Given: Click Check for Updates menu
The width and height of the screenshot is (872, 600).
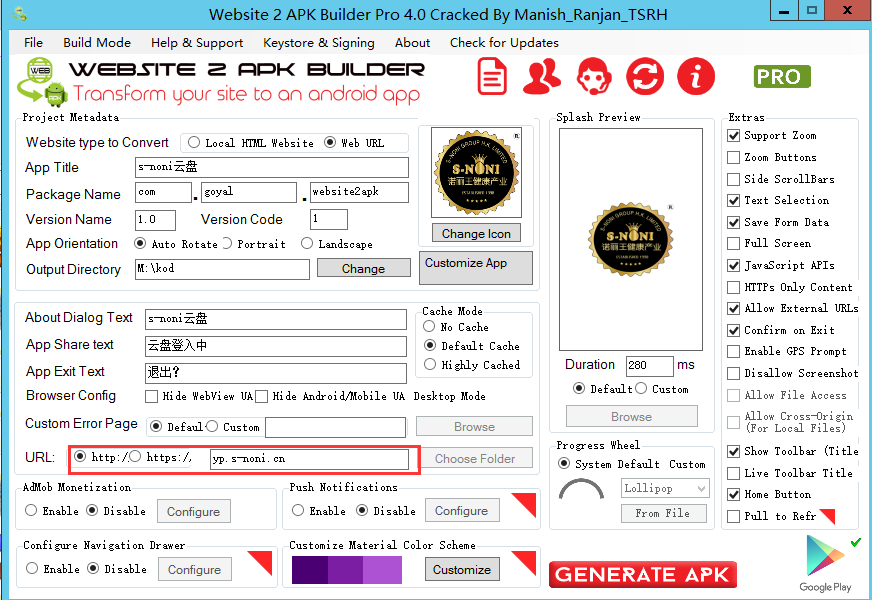Looking at the screenshot, I should (x=504, y=42).
